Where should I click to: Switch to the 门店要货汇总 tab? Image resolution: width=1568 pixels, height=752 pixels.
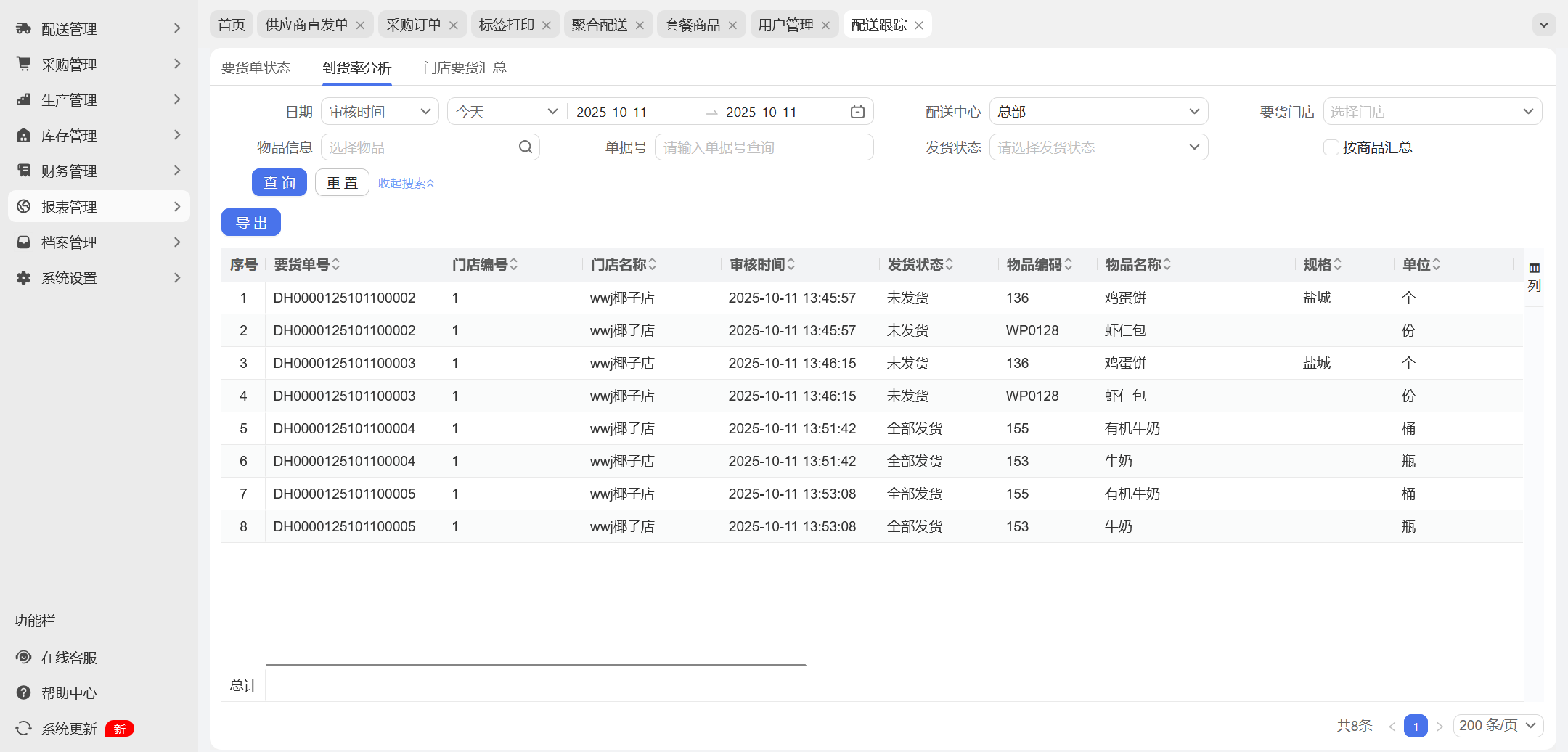465,68
